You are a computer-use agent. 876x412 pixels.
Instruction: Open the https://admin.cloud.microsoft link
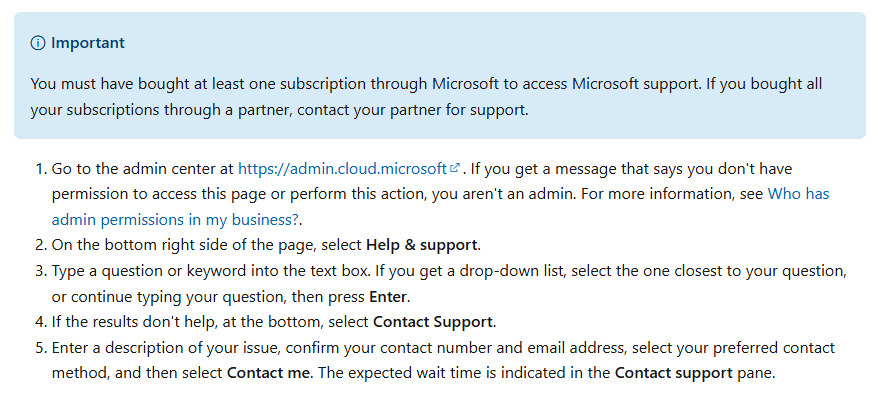click(x=343, y=169)
